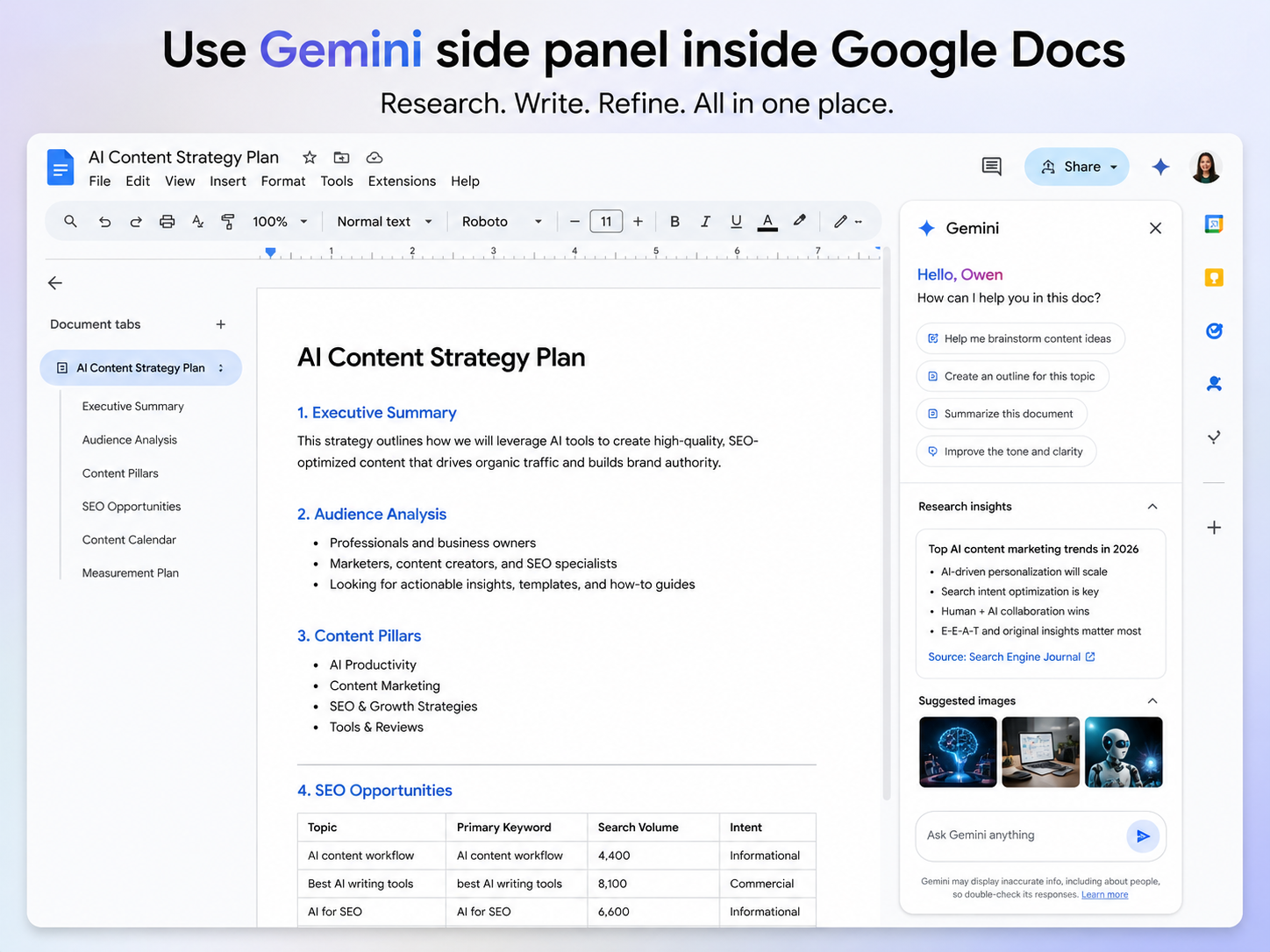Close the Gemini side panel
Image resolution: width=1270 pixels, height=952 pixels.
pyautogui.click(x=1155, y=229)
